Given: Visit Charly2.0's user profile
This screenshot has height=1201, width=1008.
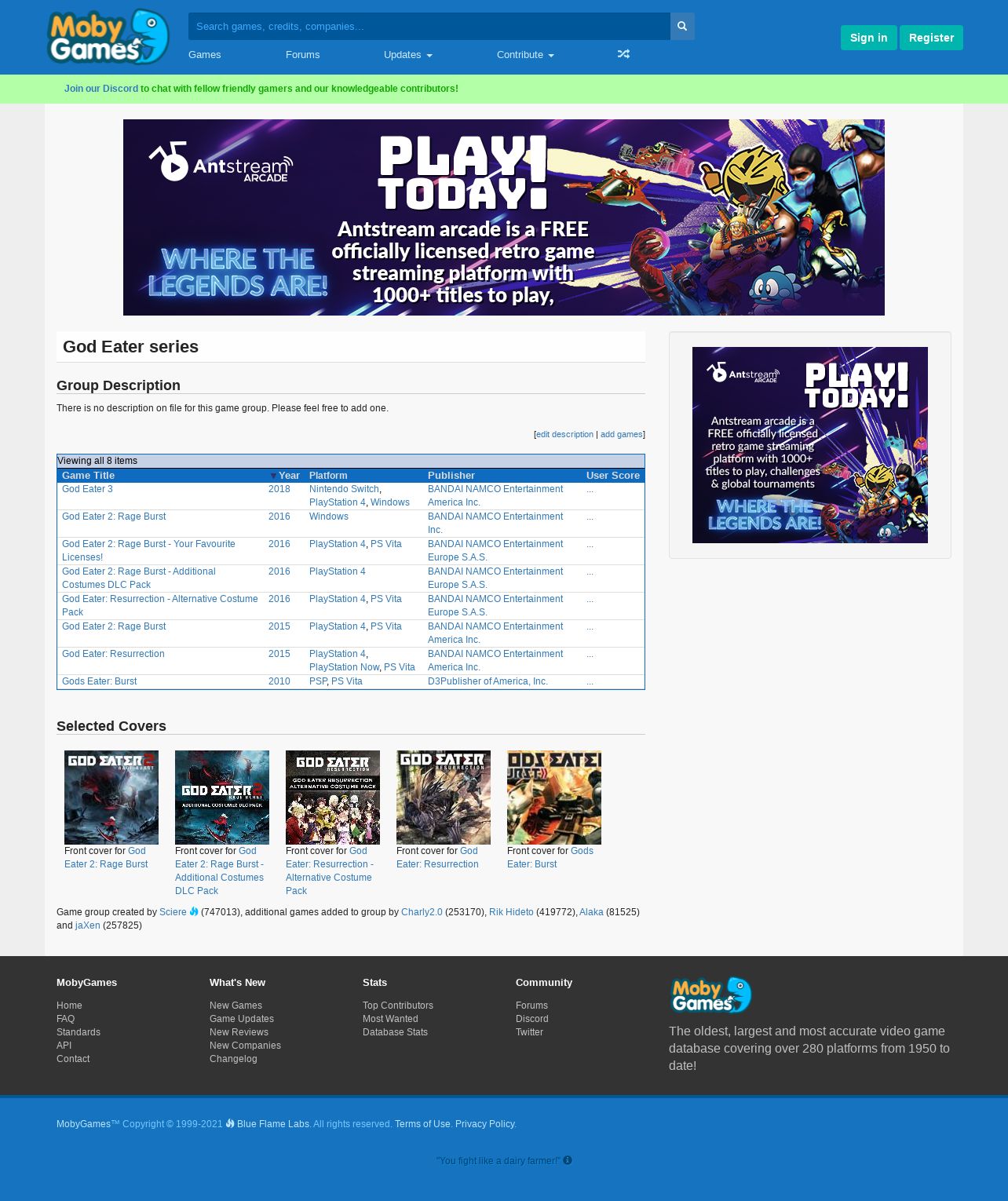Looking at the screenshot, I should [422, 912].
